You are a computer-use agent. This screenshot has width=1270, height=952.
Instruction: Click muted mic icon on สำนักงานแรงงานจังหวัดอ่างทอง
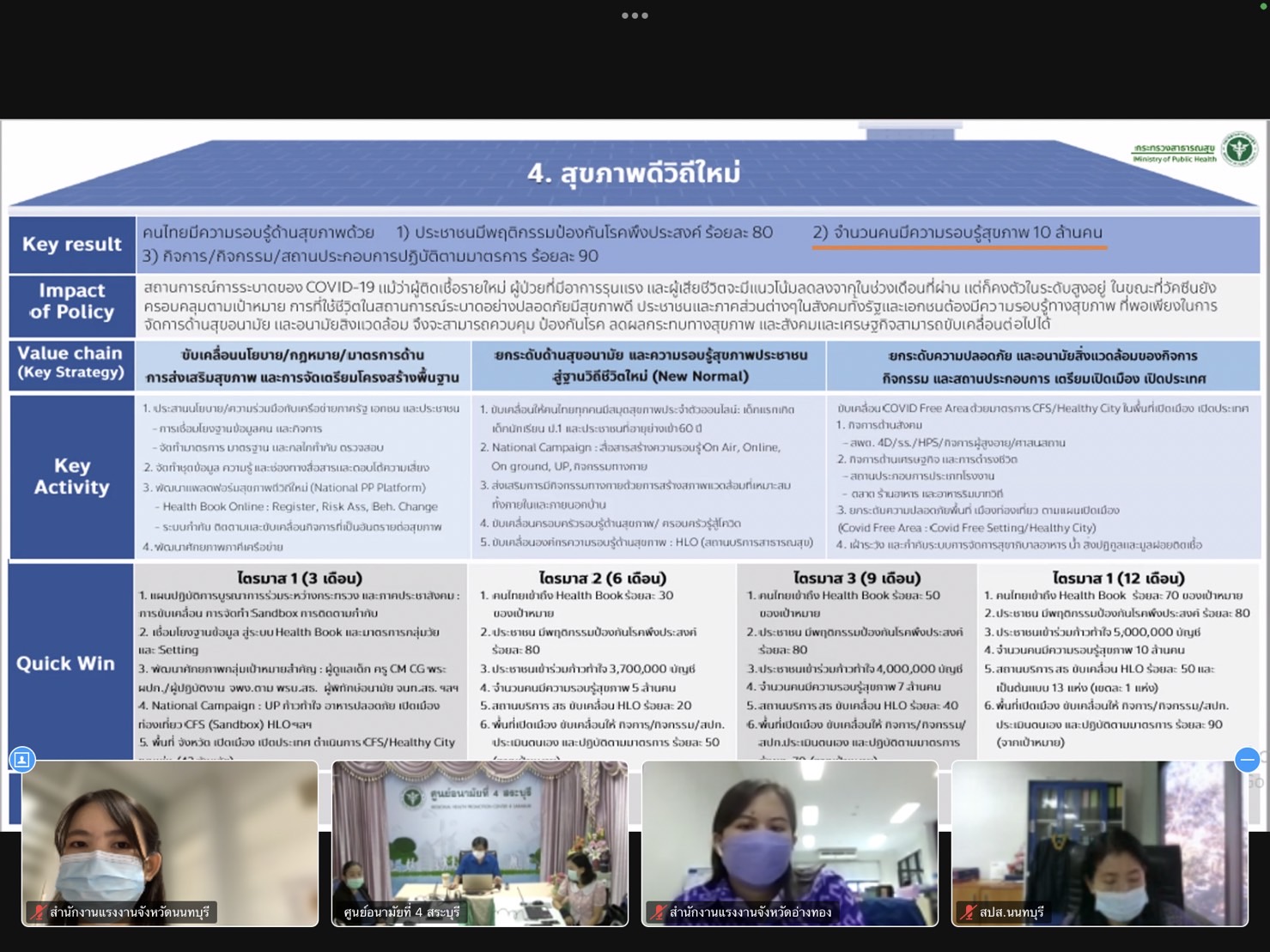658,912
